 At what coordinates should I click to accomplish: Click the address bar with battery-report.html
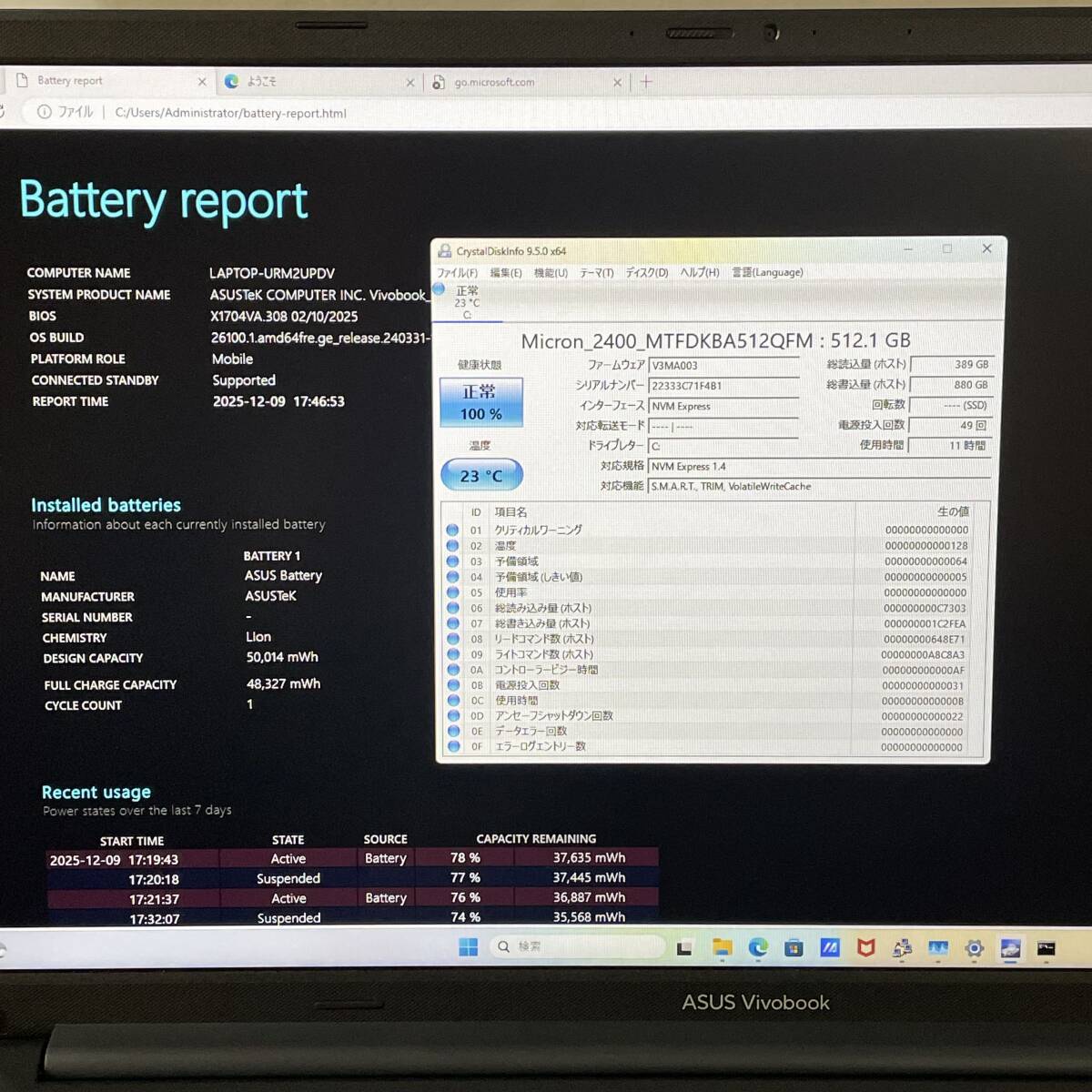(230, 113)
